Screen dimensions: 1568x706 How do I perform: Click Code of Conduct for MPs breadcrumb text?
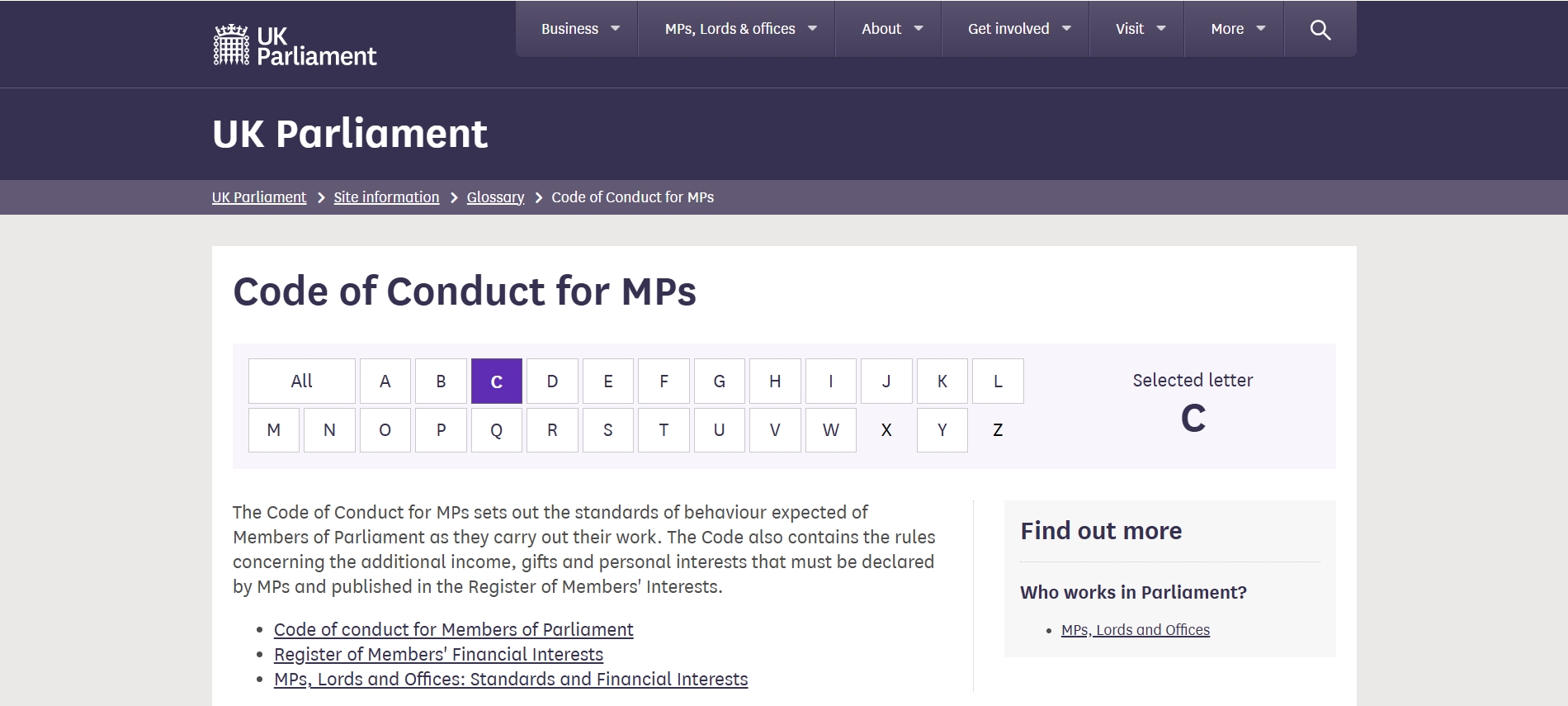coord(633,197)
